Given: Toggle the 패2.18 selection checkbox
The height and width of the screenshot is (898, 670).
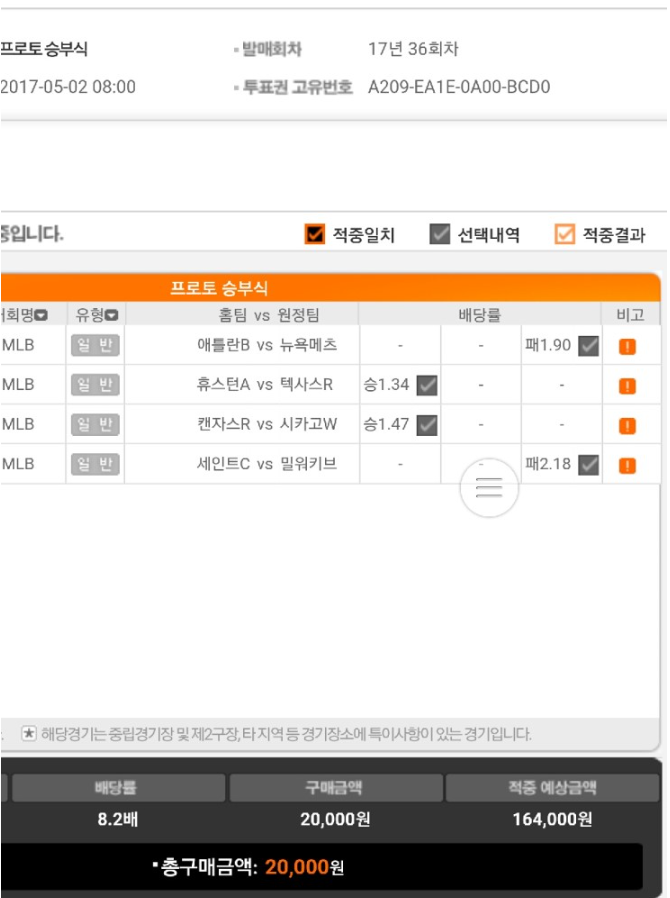Looking at the screenshot, I should coord(588,464).
